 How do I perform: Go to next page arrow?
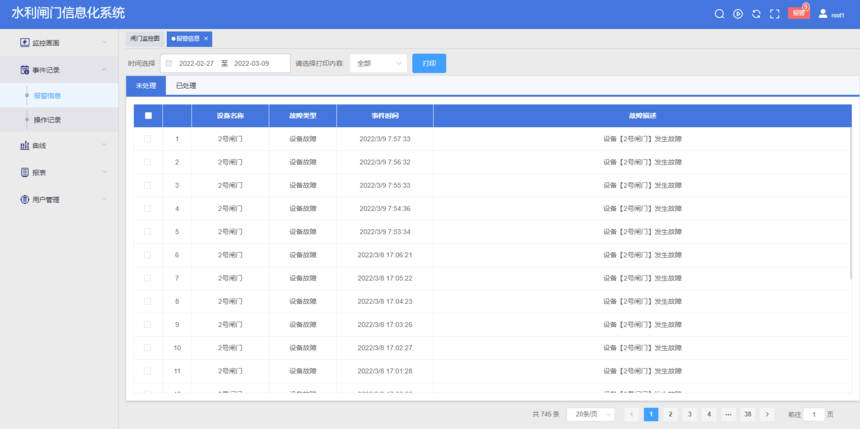pyautogui.click(x=767, y=414)
